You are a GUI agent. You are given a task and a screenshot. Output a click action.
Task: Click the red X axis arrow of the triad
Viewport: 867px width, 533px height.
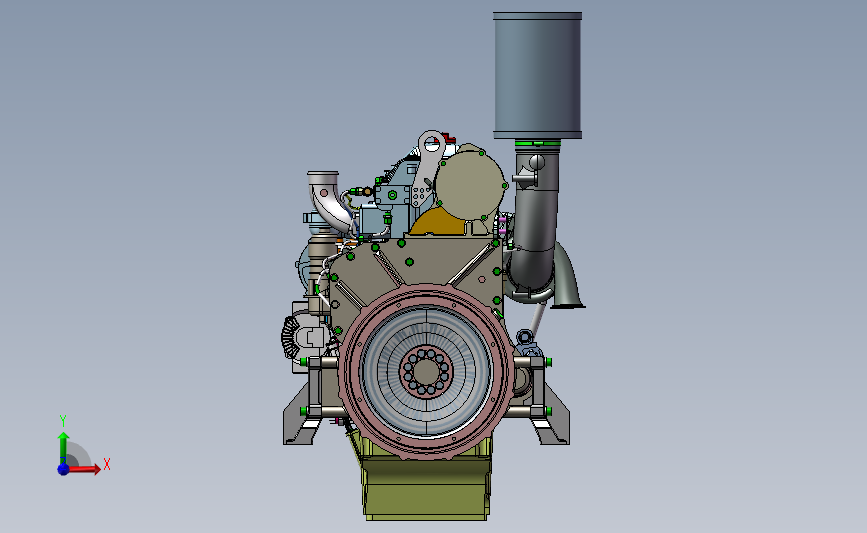point(85,469)
